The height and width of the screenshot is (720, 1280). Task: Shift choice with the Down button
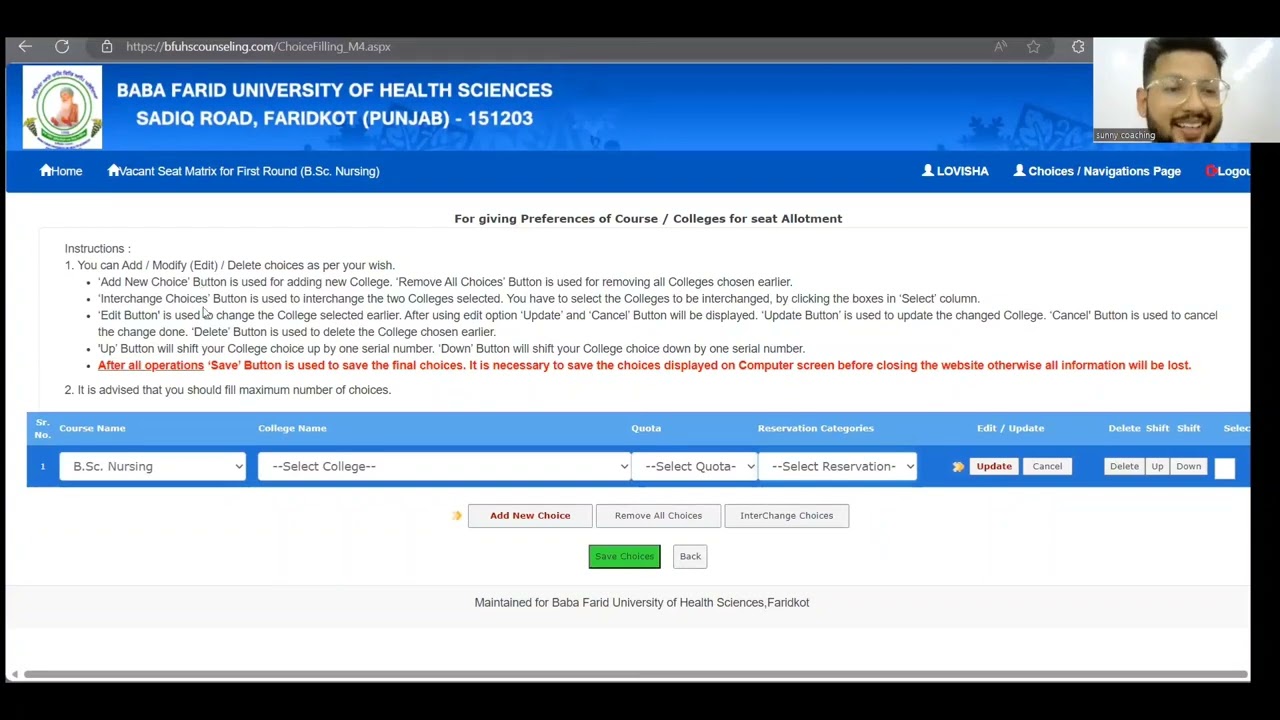tap(1188, 466)
